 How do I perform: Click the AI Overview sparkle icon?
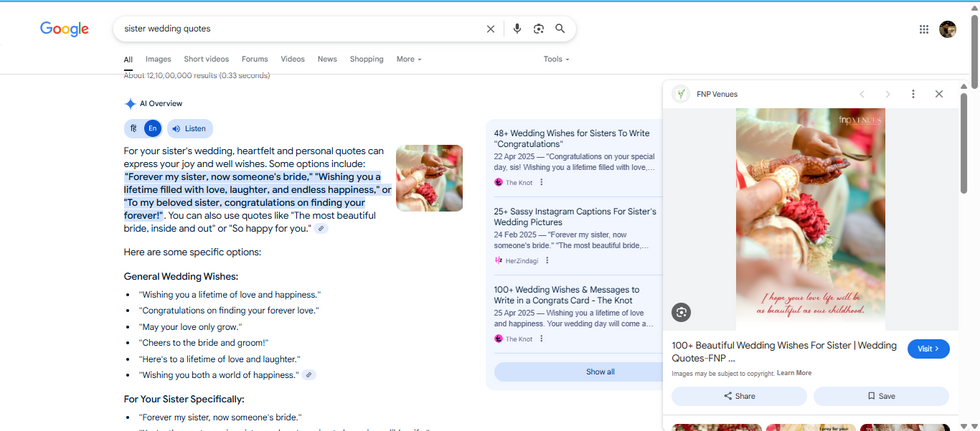click(x=130, y=104)
